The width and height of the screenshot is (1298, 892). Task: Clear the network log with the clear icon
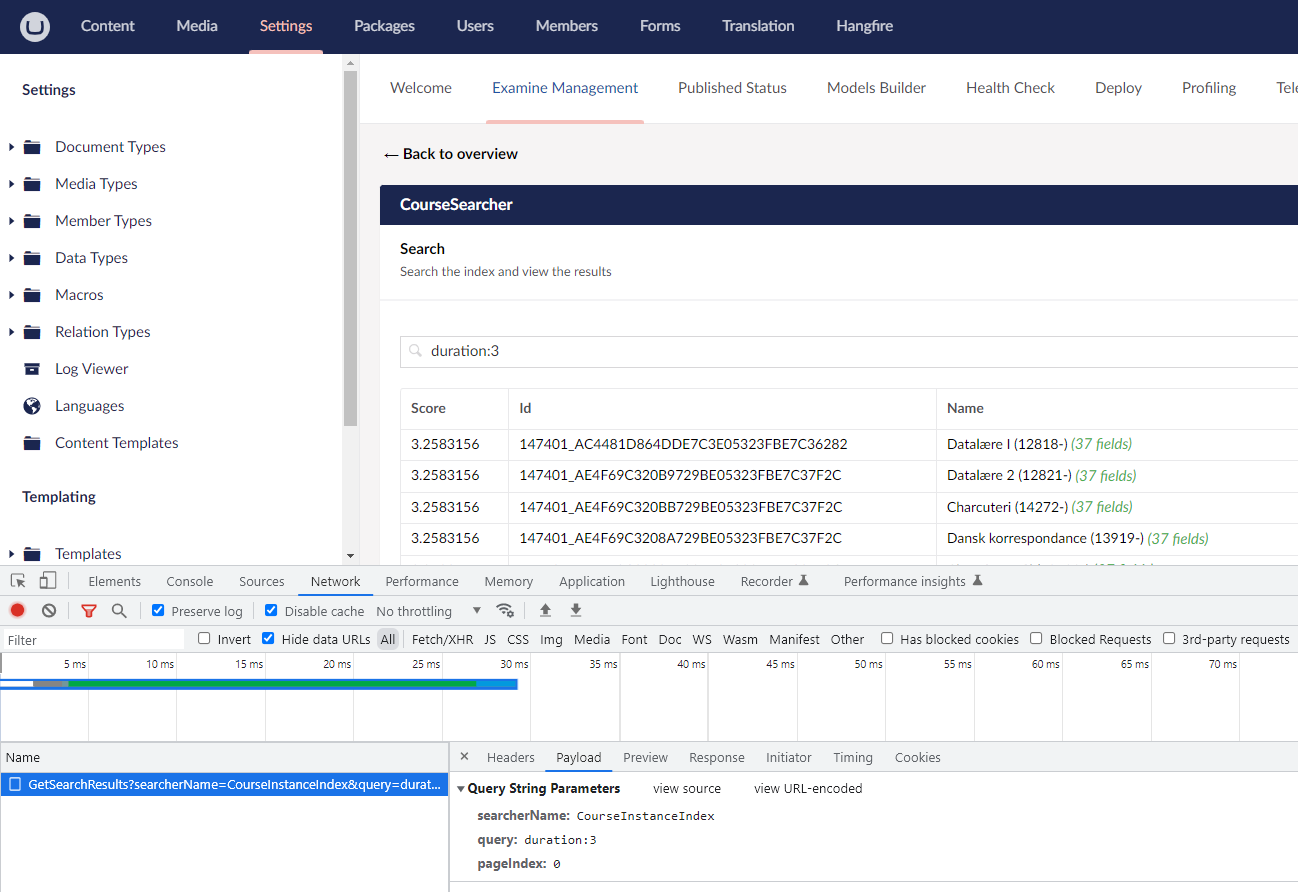(x=48, y=610)
